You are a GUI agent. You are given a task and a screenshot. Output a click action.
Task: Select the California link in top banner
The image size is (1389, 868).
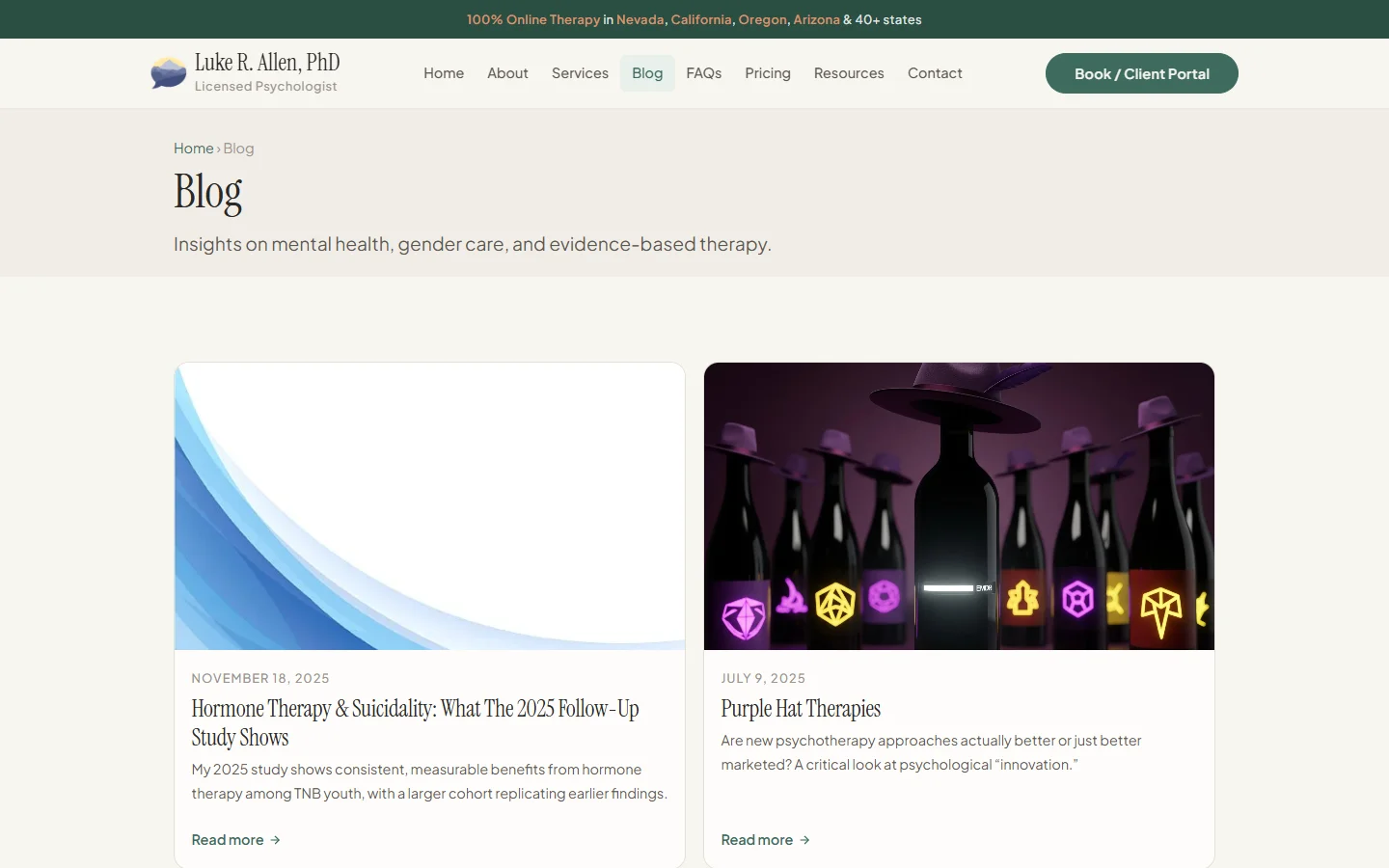coord(701,19)
